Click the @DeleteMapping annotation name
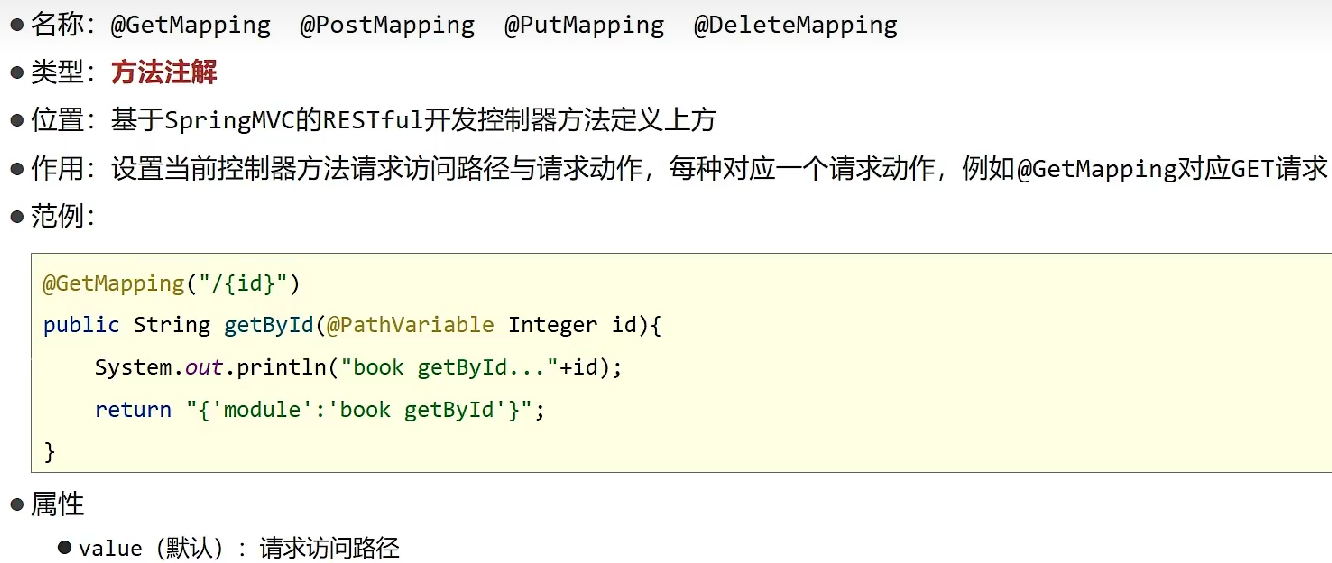Viewport: 1332px width, 563px height. (796, 25)
